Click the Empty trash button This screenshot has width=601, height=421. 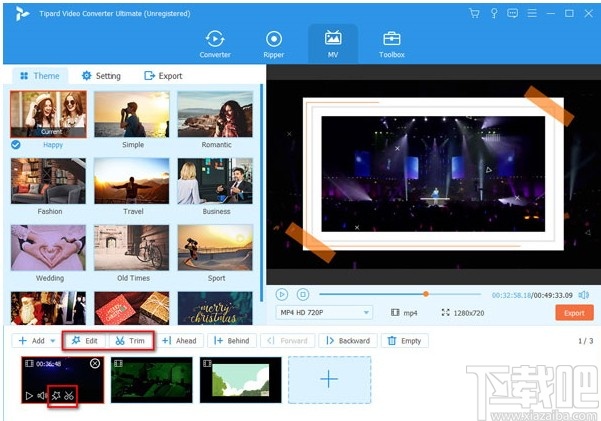click(x=405, y=340)
